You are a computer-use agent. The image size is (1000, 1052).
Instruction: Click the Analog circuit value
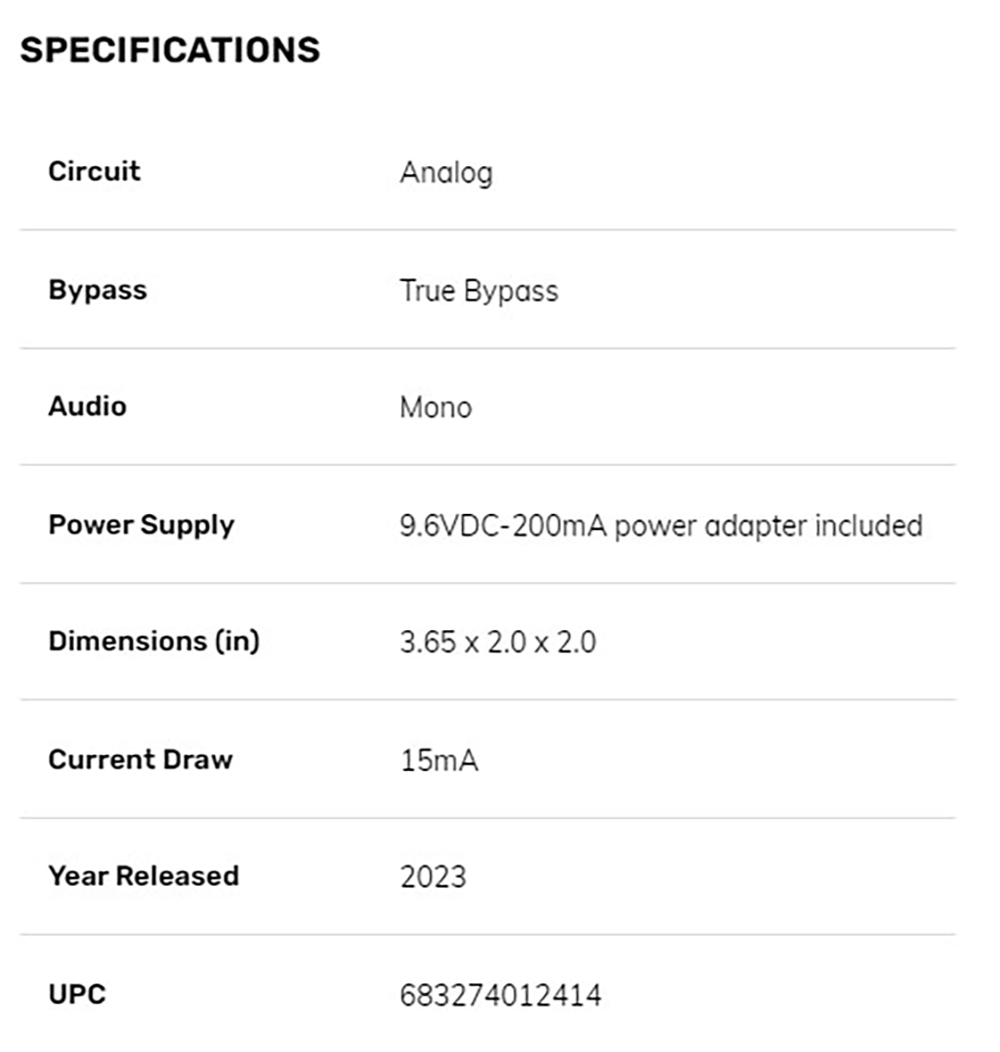pos(446,173)
